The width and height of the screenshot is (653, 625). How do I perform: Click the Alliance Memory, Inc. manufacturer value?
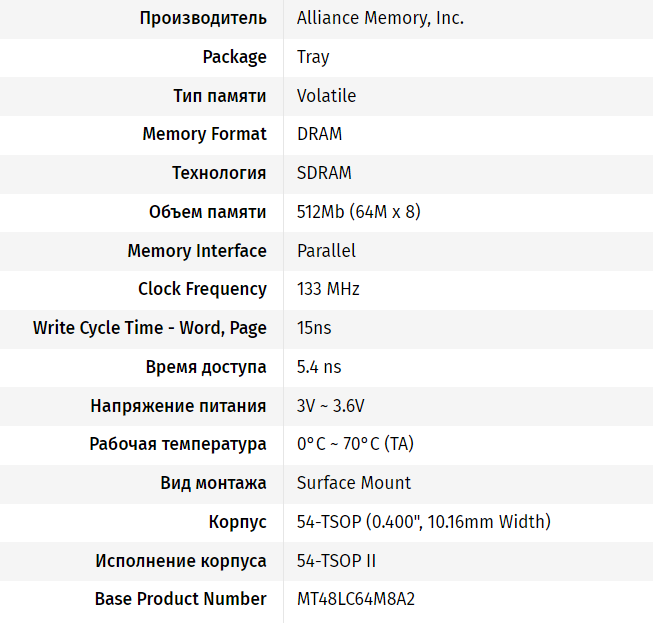click(380, 18)
